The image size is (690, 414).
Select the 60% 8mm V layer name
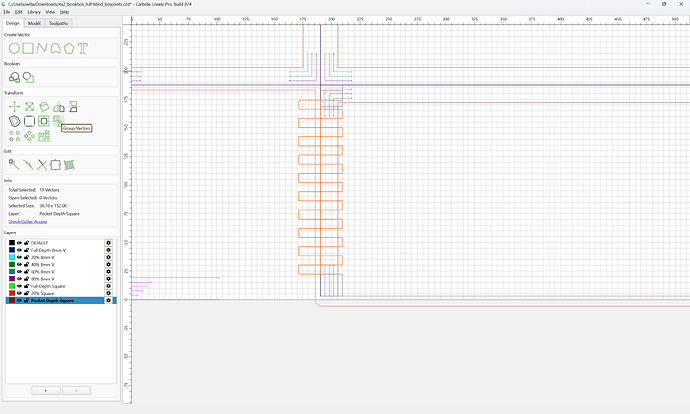tap(43, 272)
